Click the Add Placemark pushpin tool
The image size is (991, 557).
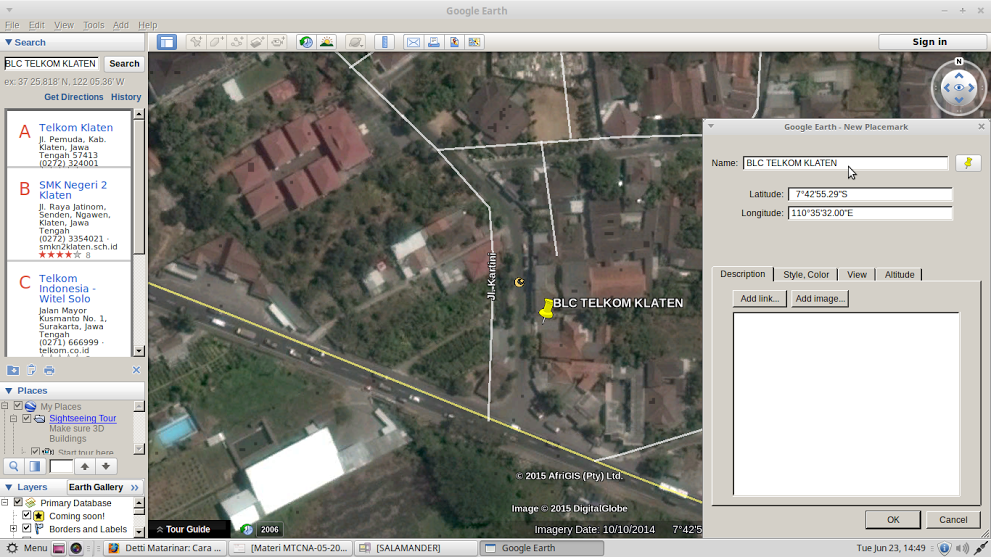197,42
